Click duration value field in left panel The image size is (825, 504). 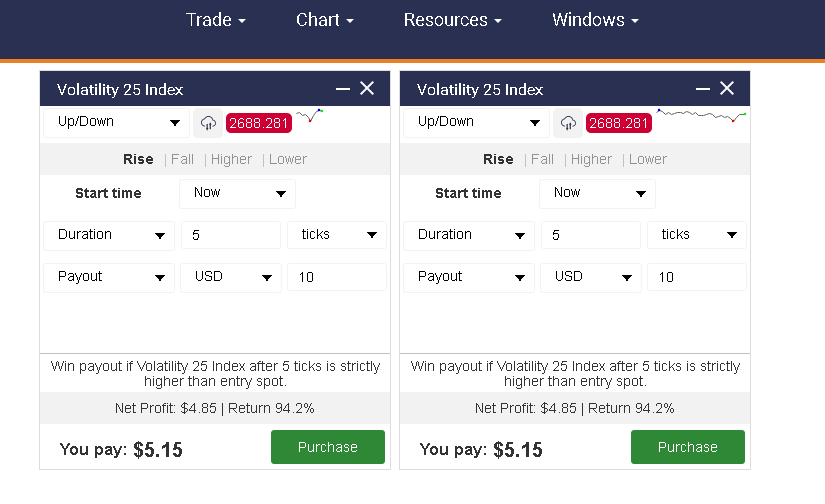[x=230, y=235]
